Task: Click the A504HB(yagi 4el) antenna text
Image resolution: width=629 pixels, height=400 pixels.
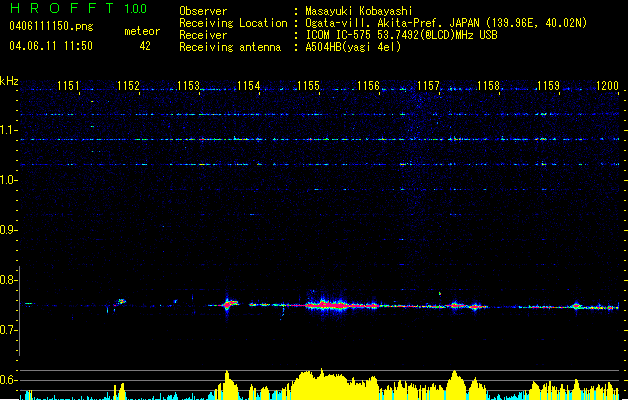Action: point(353,47)
